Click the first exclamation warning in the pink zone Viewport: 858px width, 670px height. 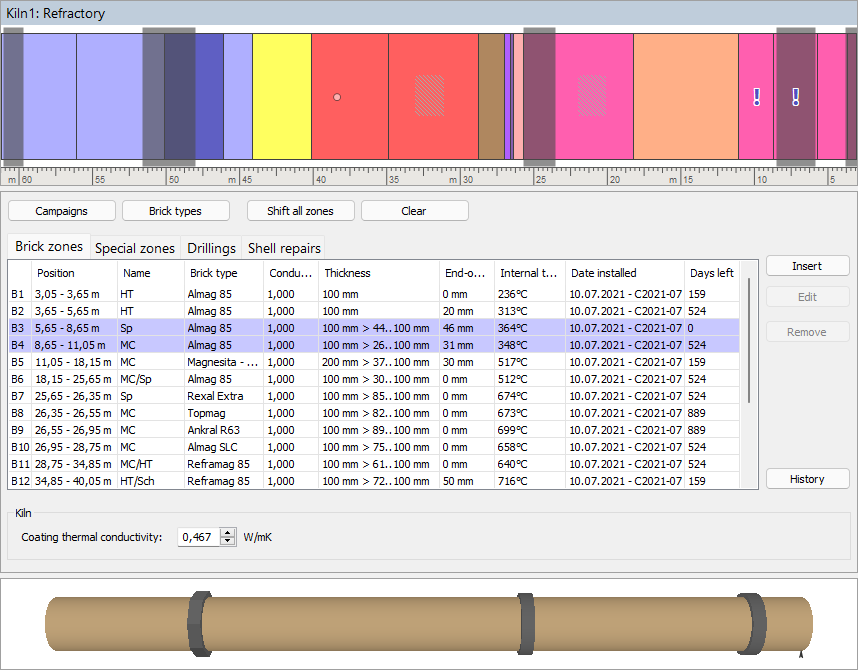(757, 97)
